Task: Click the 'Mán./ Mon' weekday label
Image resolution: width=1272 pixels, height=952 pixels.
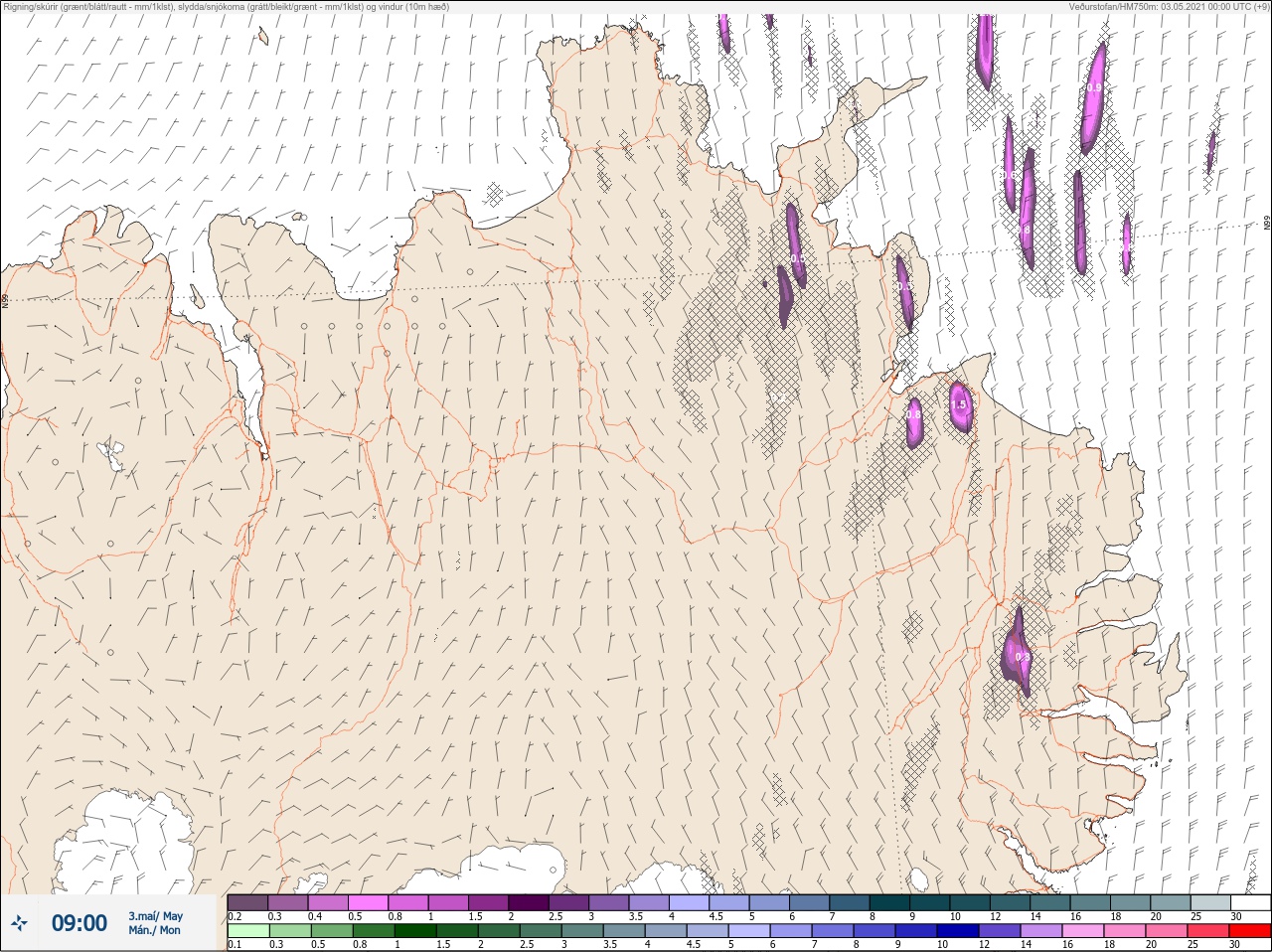Action: [155, 930]
